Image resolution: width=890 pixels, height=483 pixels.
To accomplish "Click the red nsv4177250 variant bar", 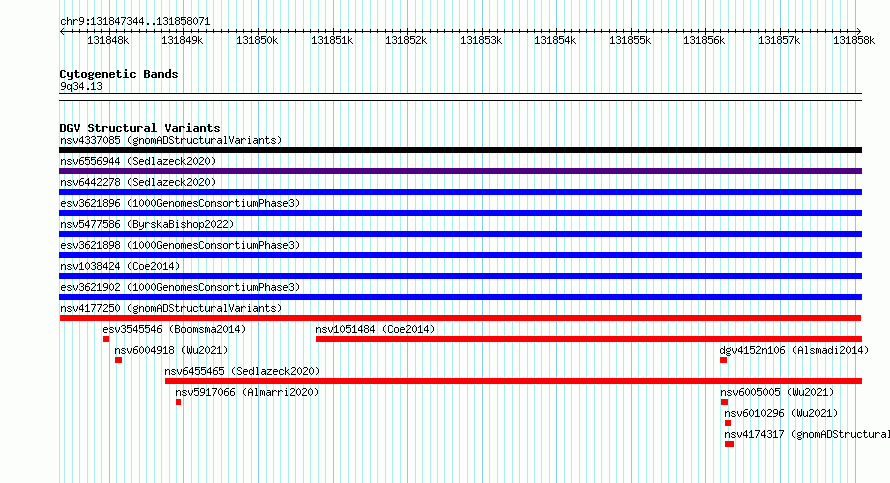I will coord(460,318).
